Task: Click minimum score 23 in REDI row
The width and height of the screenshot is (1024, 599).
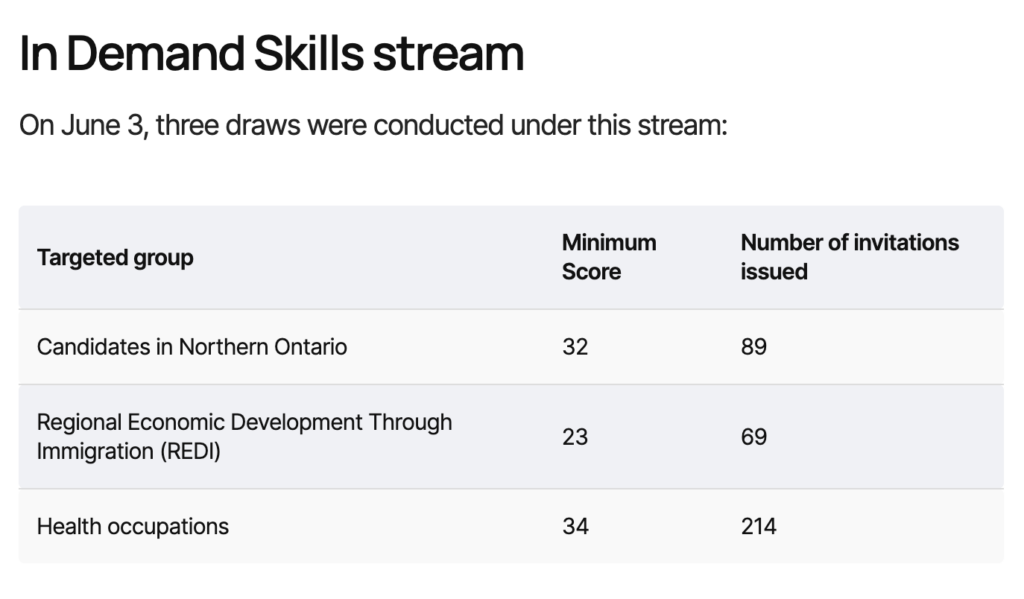Action: click(575, 437)
